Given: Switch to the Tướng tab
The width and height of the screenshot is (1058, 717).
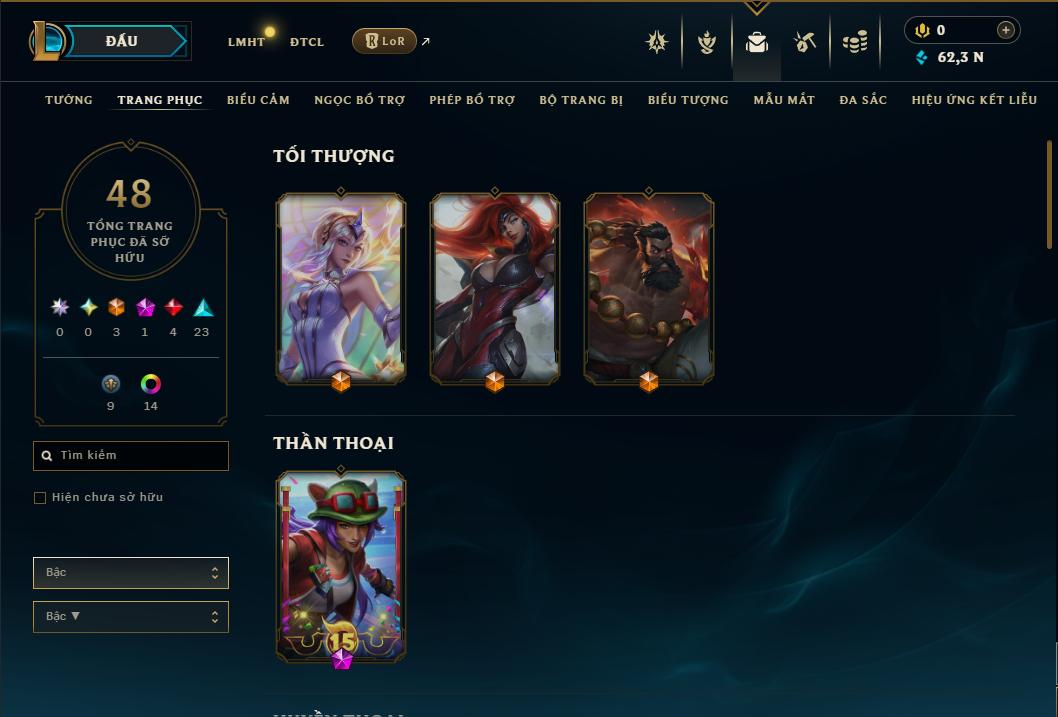Looking at the screenshot, I should click(69, 100).
